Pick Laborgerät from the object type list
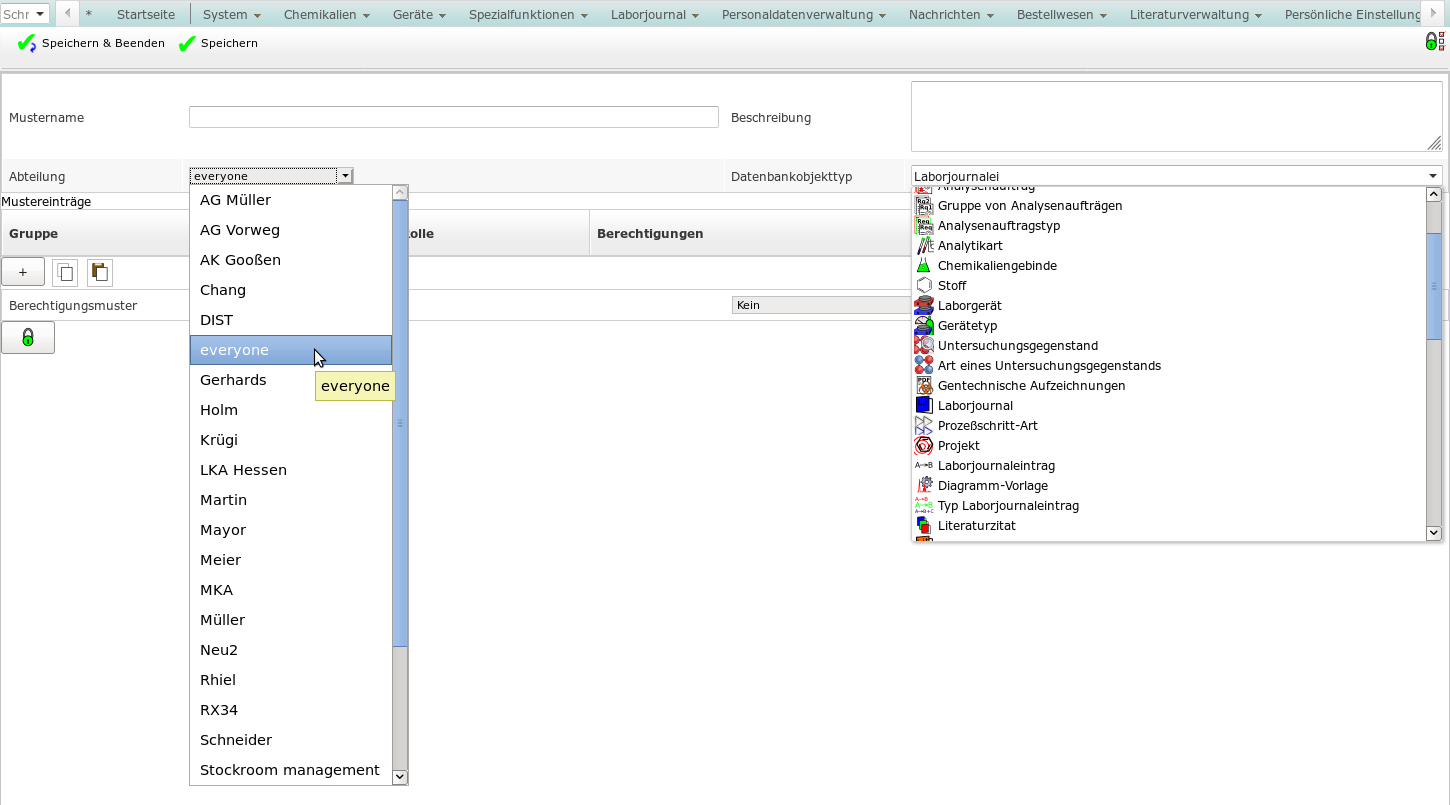Viewport: 1450px width, 805px height. click(969, 306)
